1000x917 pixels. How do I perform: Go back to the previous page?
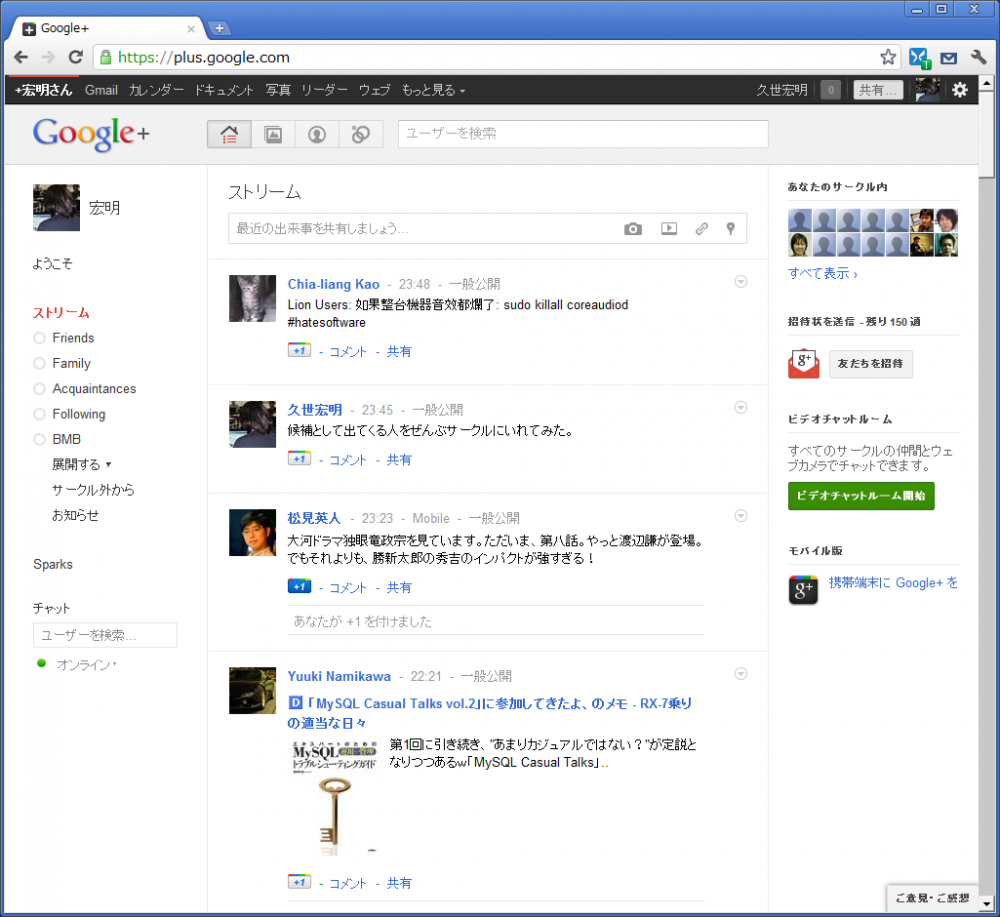click(x=21, y=57)
